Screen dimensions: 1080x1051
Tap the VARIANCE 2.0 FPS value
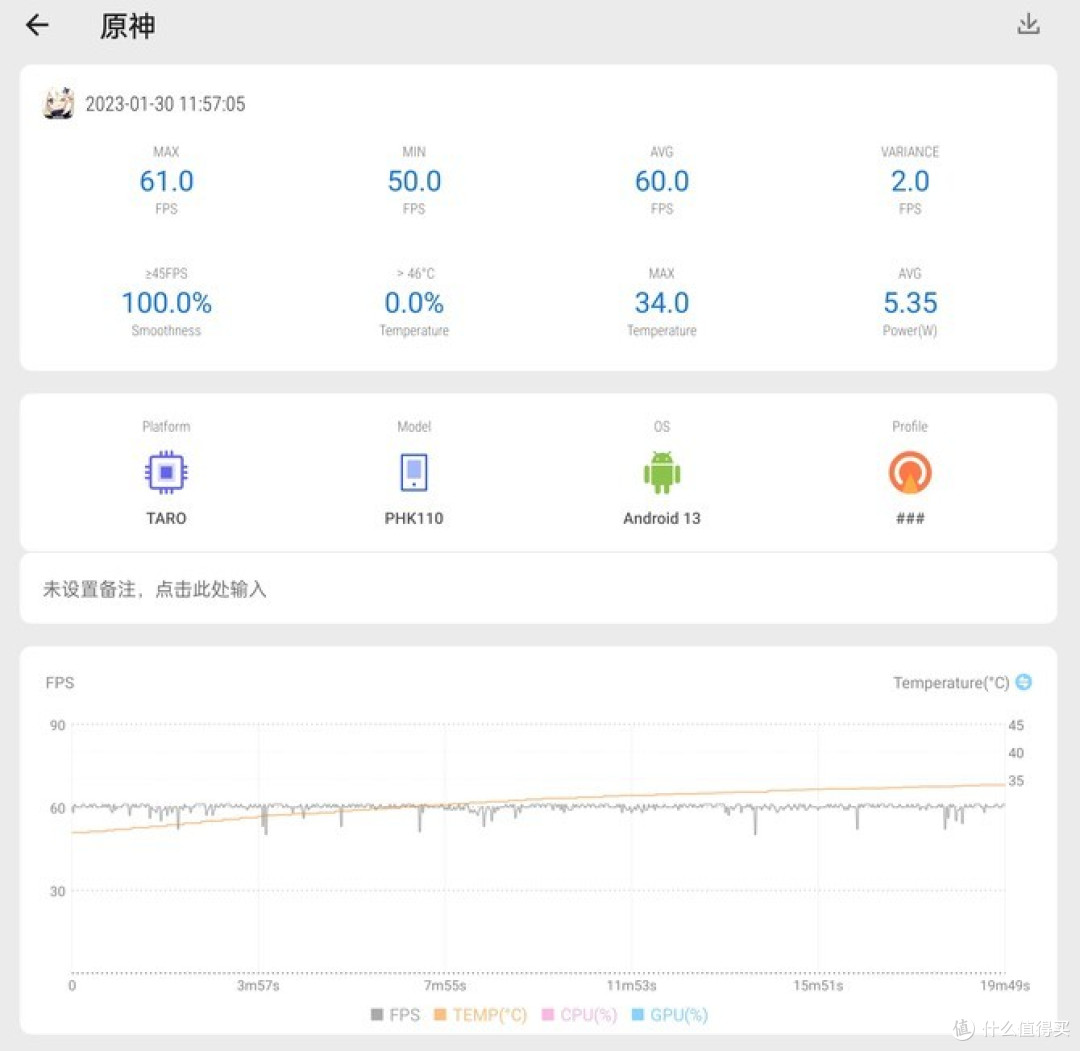[x=910, y=181]
